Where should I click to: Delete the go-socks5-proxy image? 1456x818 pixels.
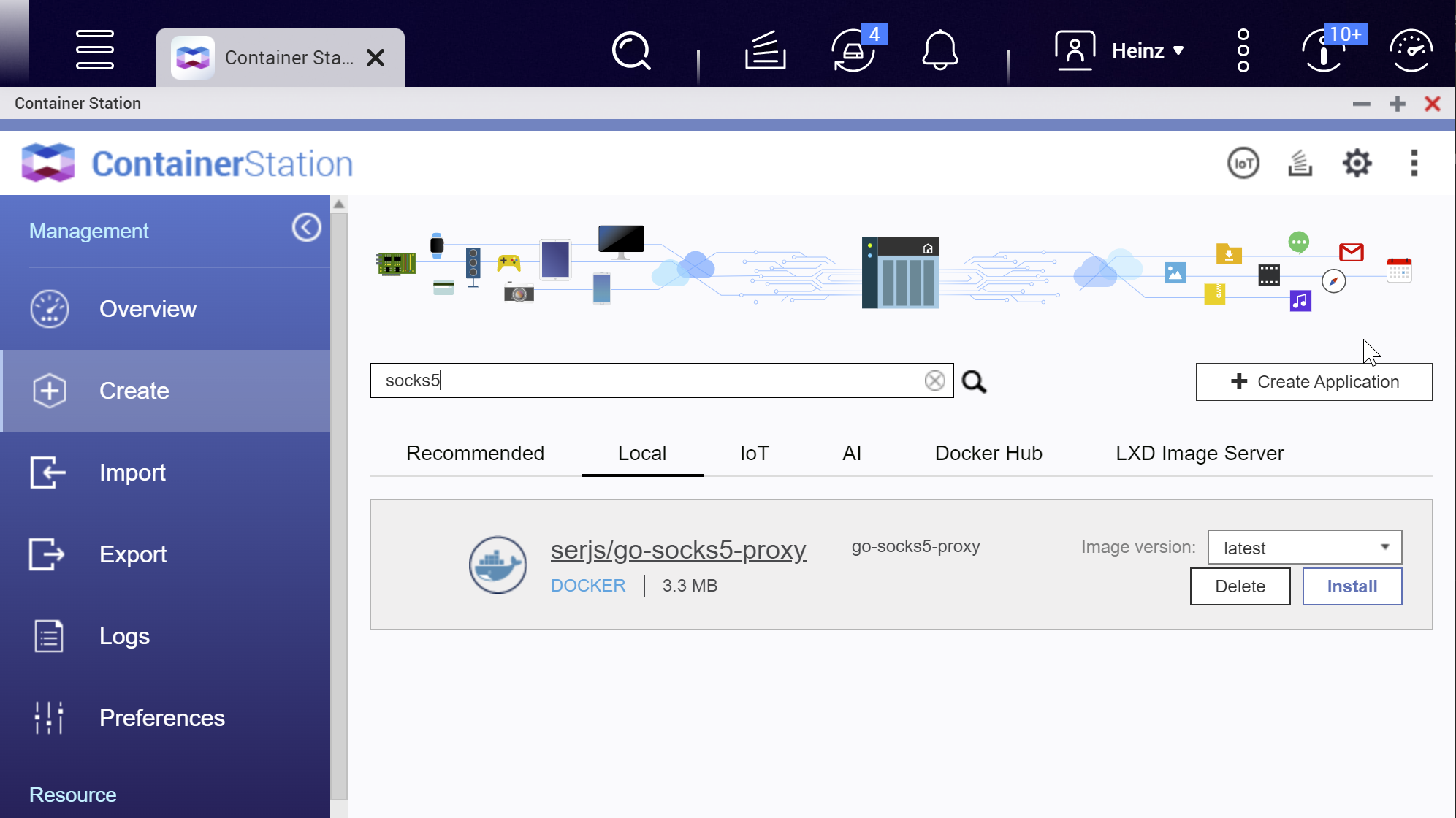[x=1240, y=586]
